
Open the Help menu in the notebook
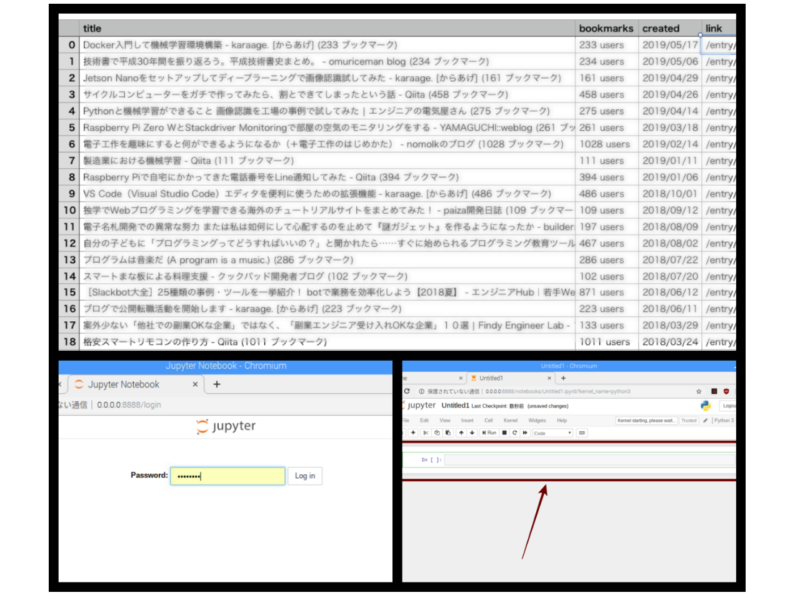pyautogui.click(x=562, y=420)
